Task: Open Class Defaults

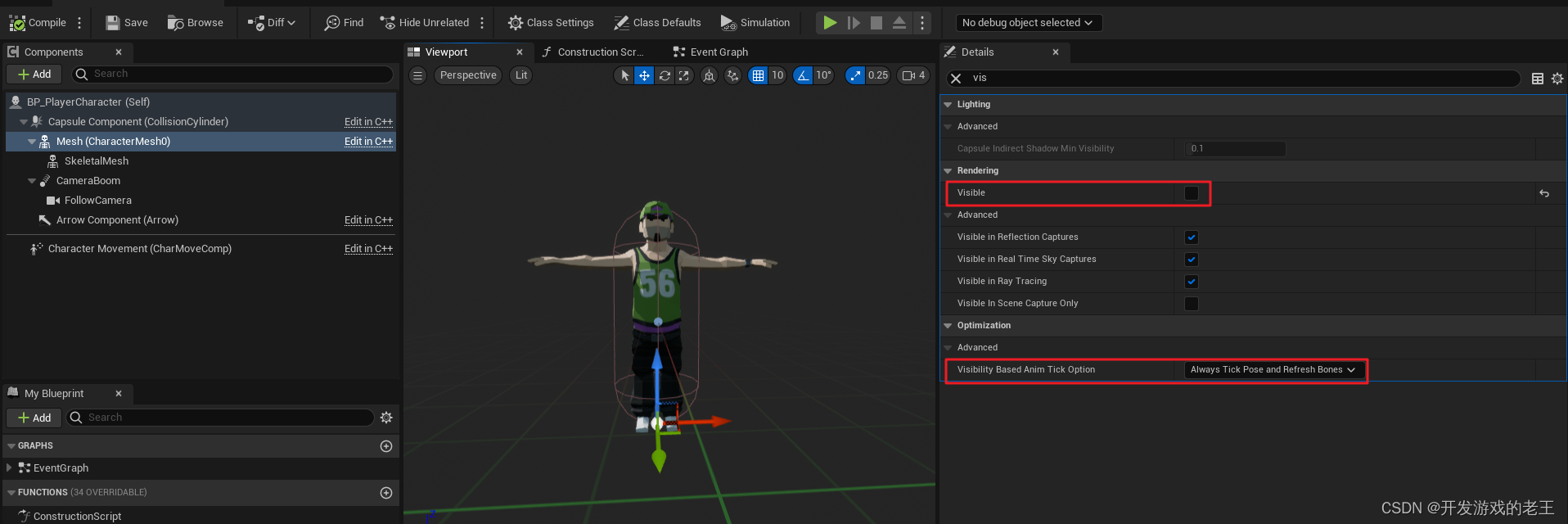Action: [x=658, y=23]
